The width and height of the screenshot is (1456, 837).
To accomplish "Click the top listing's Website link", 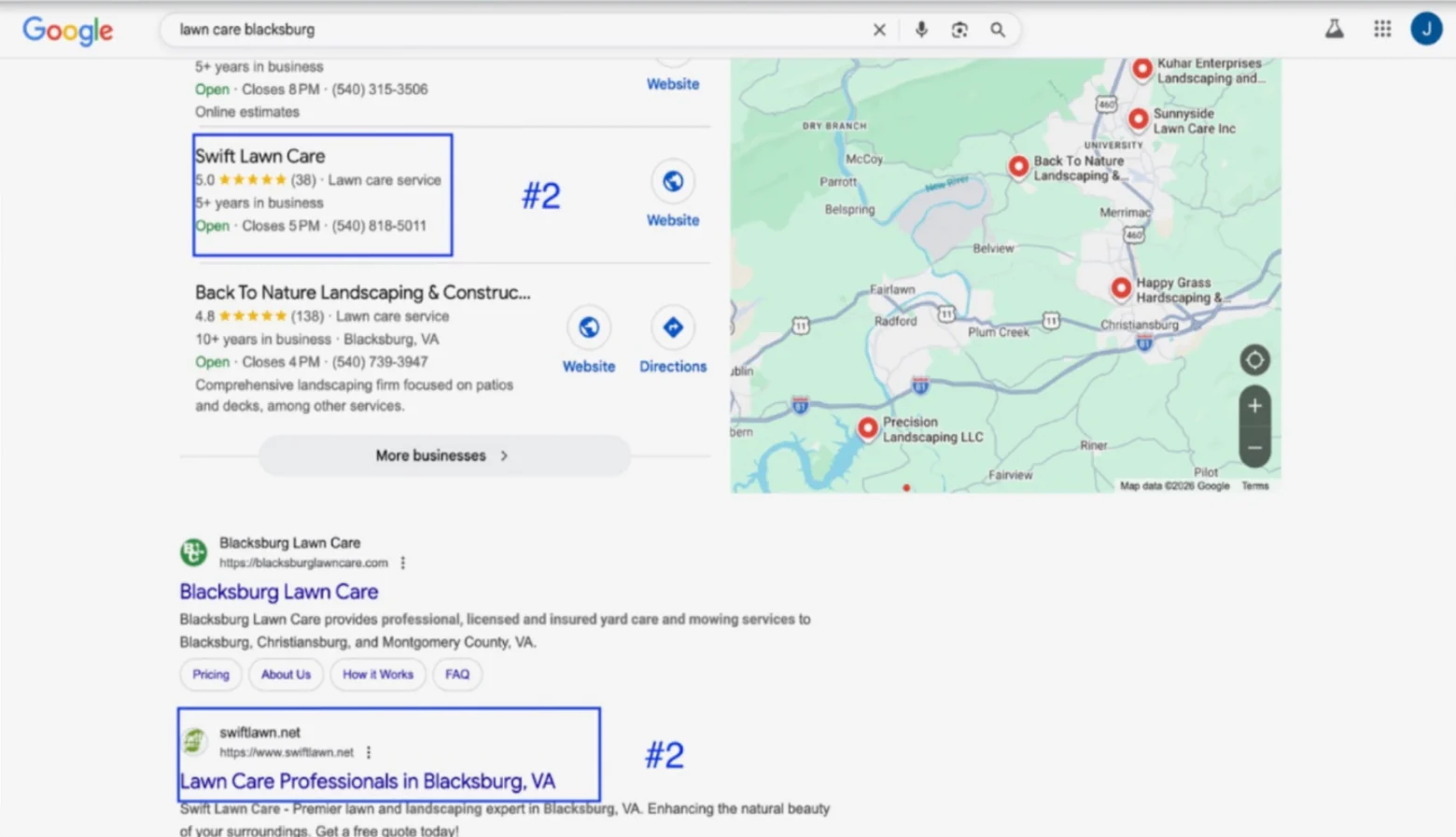I will (673, 84).
